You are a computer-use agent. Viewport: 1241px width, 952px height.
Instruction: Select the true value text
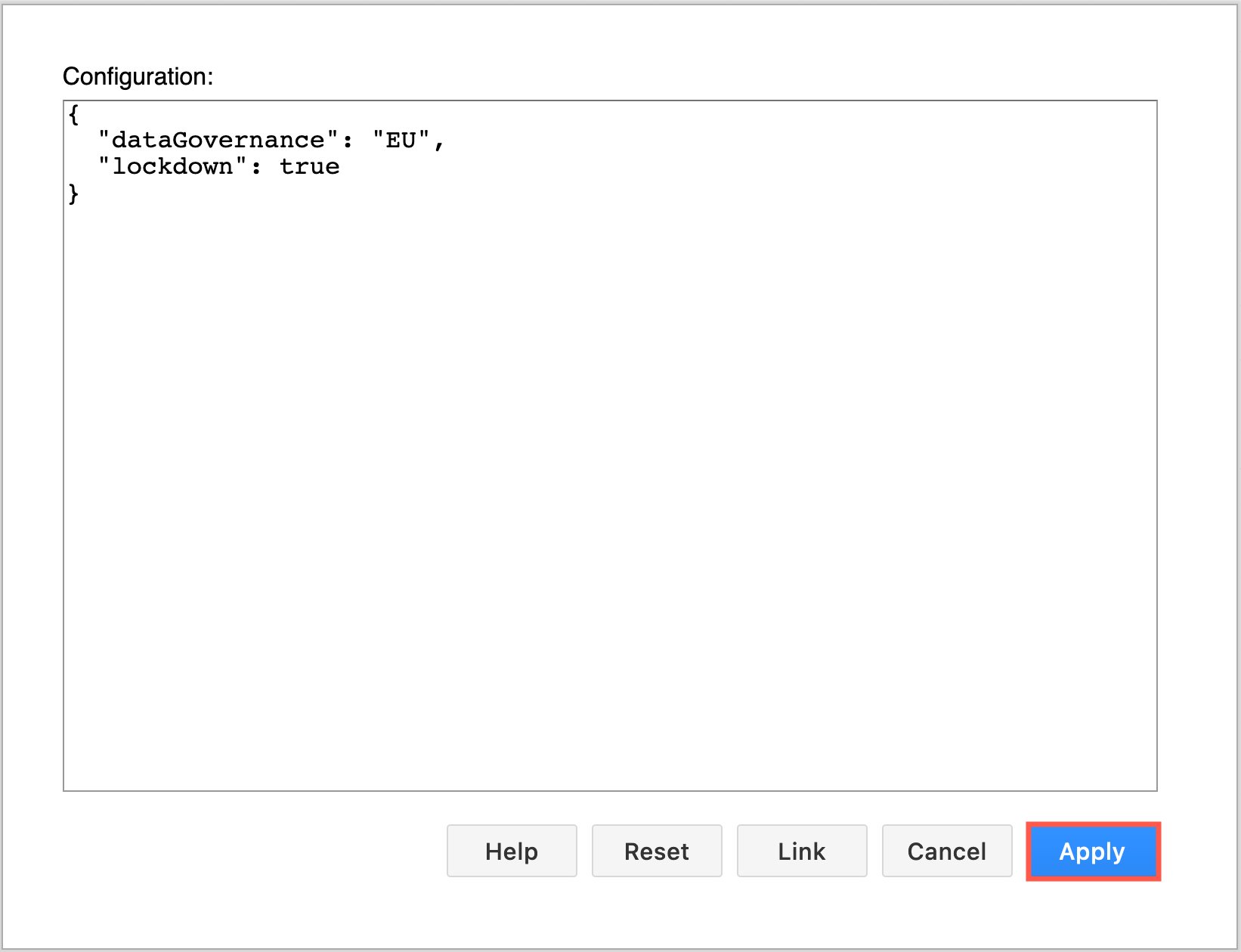pos(311,166)
